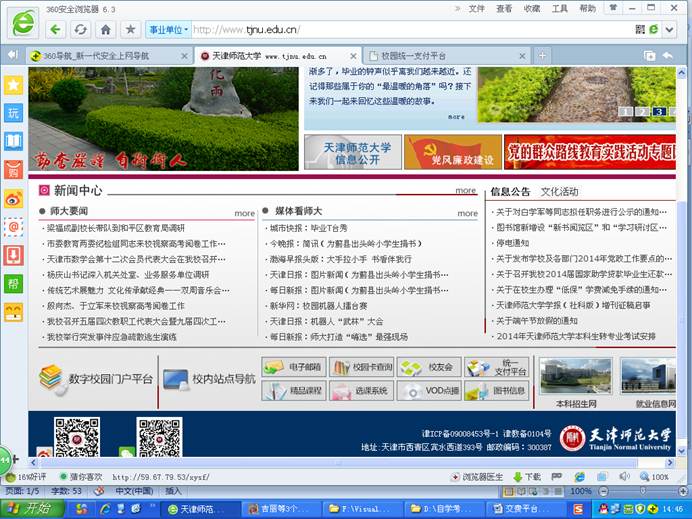
Task: Select slide number 1 in carousel
Action: coord(625,111)
